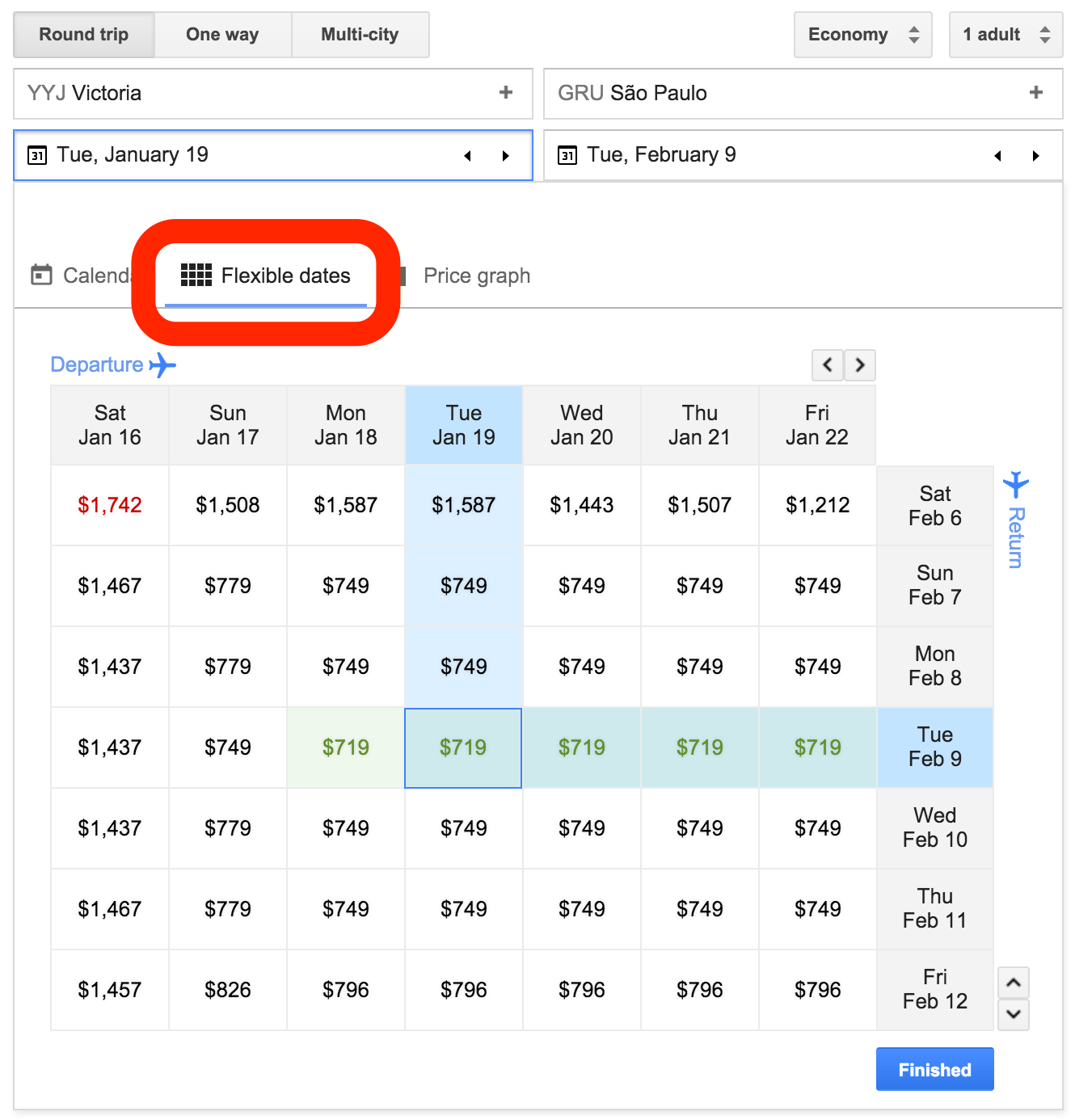
Task: Select the Sat Feb 6 return row header
Action: click(x=935, y=506)
